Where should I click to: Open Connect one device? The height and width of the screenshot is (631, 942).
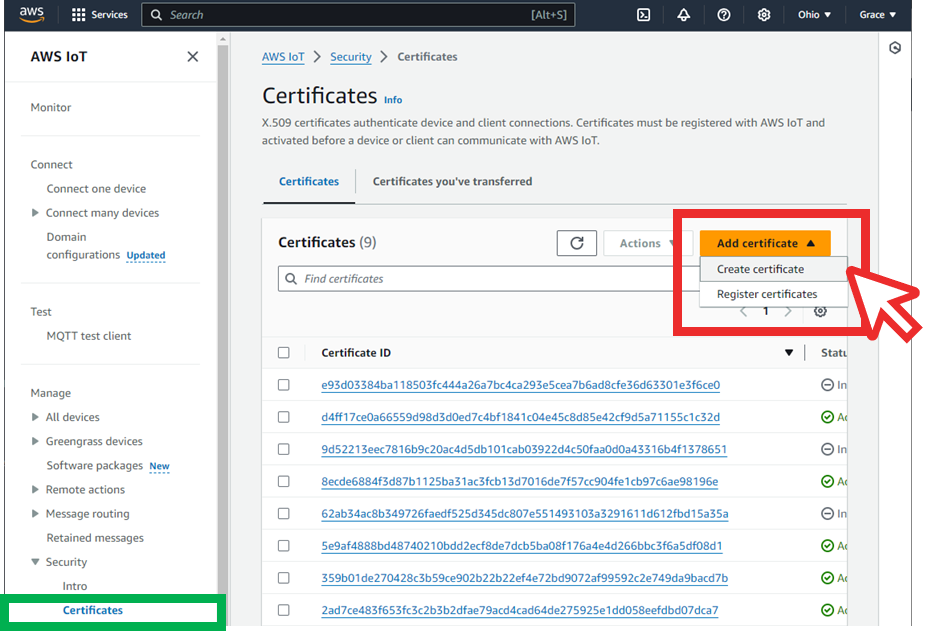(96, 189)
